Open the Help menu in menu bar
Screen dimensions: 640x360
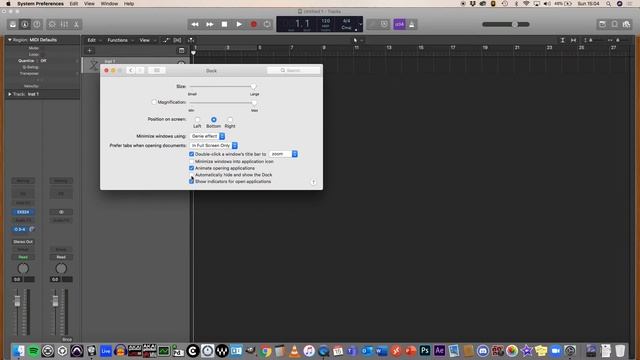click(x=129, y=4)
